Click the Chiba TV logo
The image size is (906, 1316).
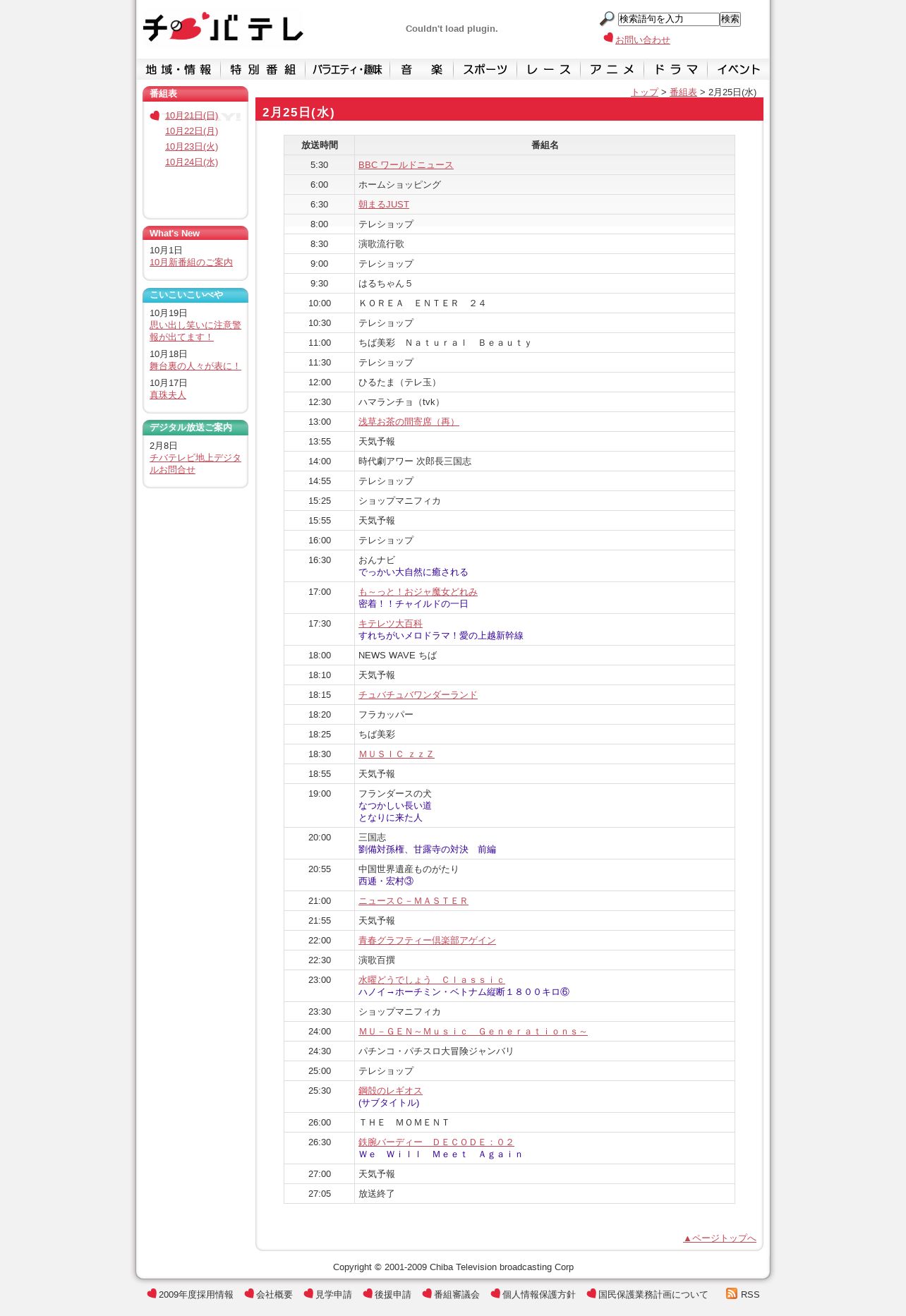223,28
